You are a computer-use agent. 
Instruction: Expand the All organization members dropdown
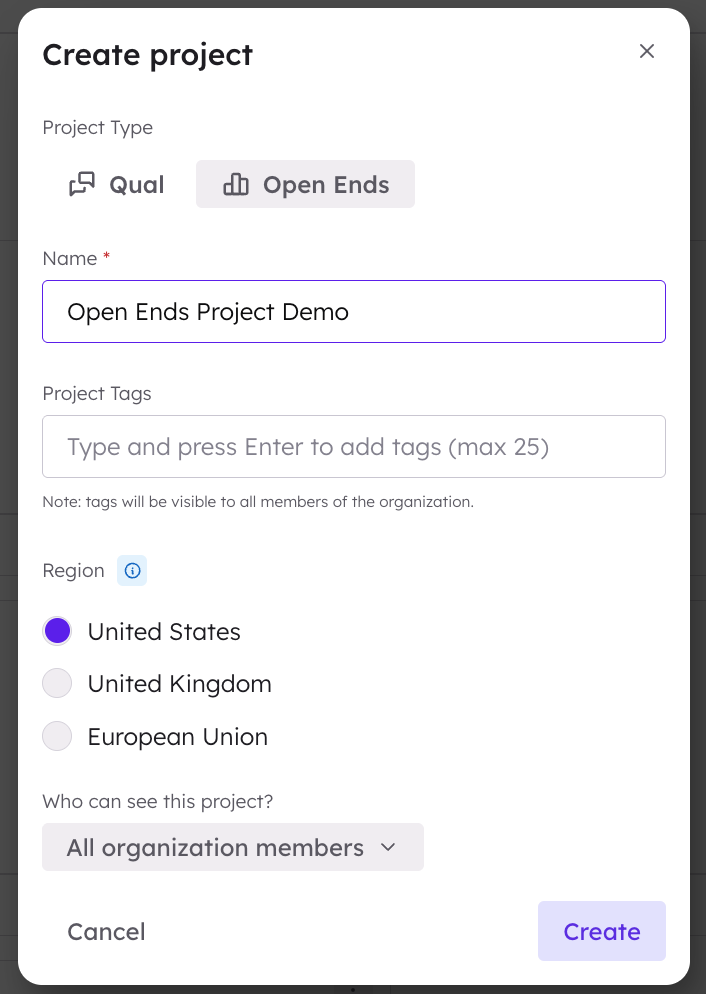[233, 847]
